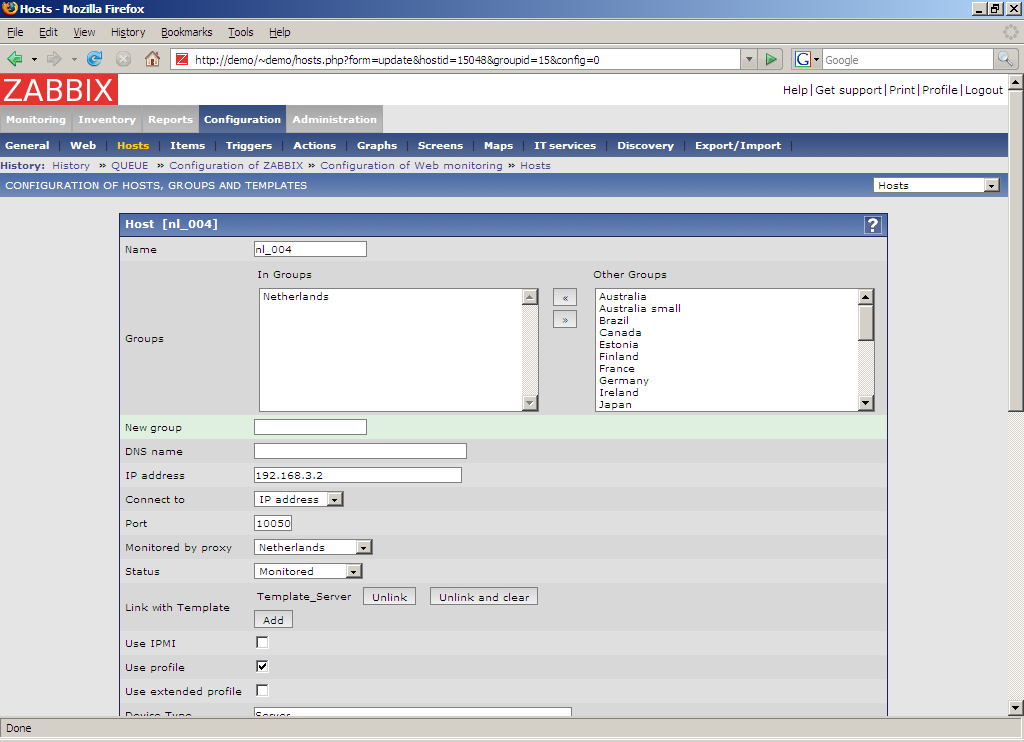Viewport: 1024px width, 742px height.
Task: Click the page scrollbar down arrow
Action: pos(1016,707)
